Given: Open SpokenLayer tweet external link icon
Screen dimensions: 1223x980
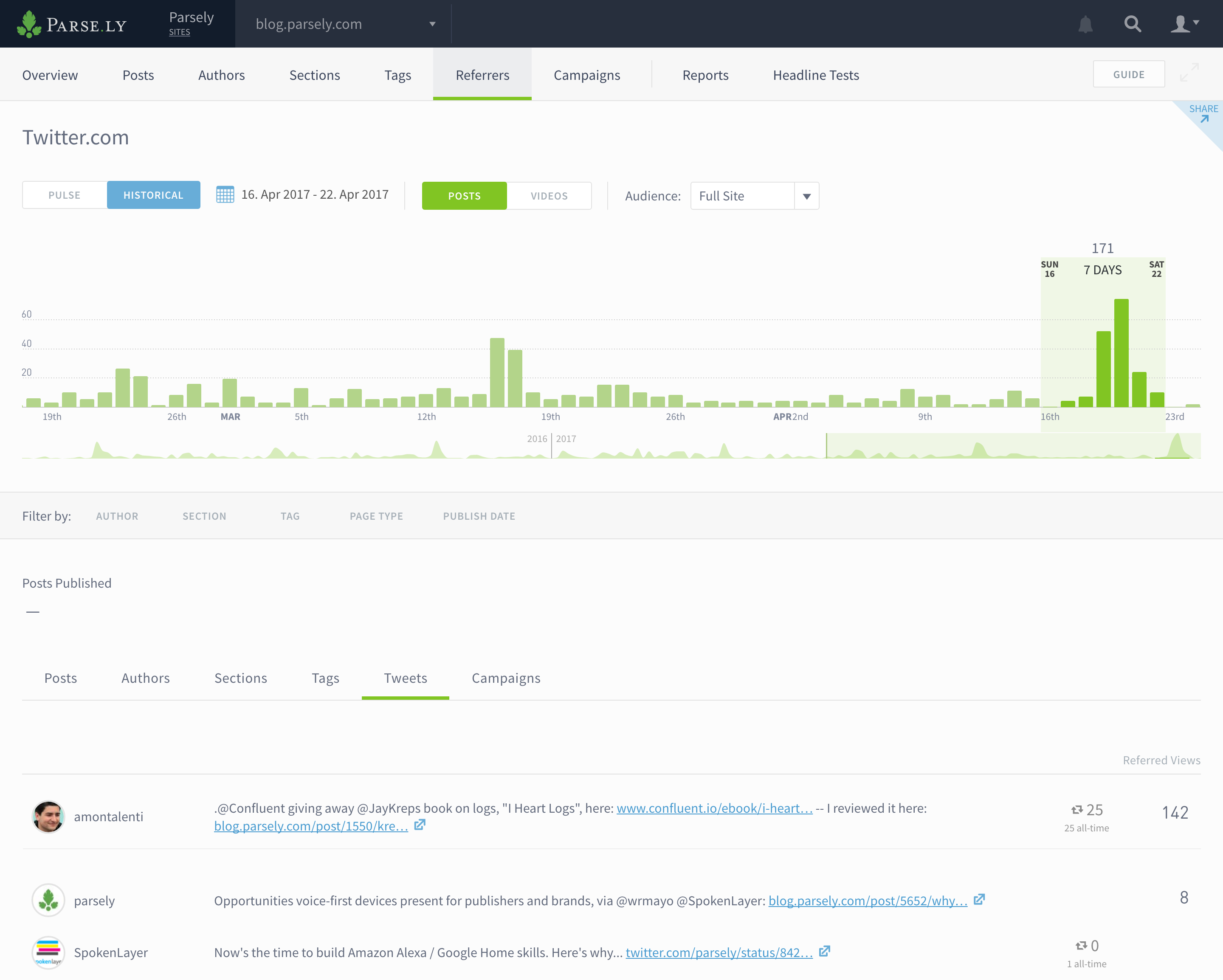Looking at the screenshot, I should point(824,951).
